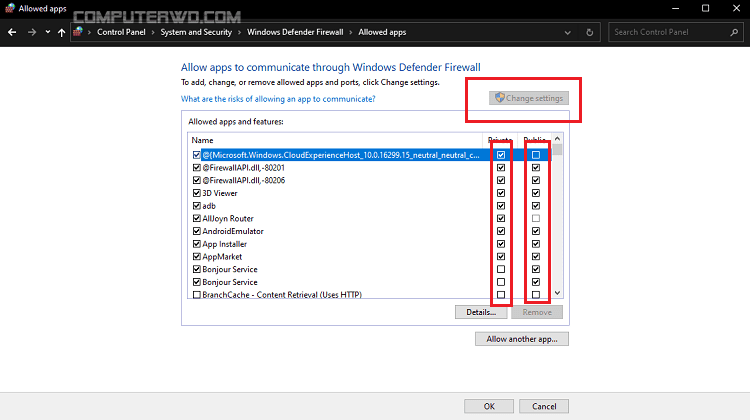
Task: Toggle the AllJoyn Router name checkbox
Action: coord(197,219)
